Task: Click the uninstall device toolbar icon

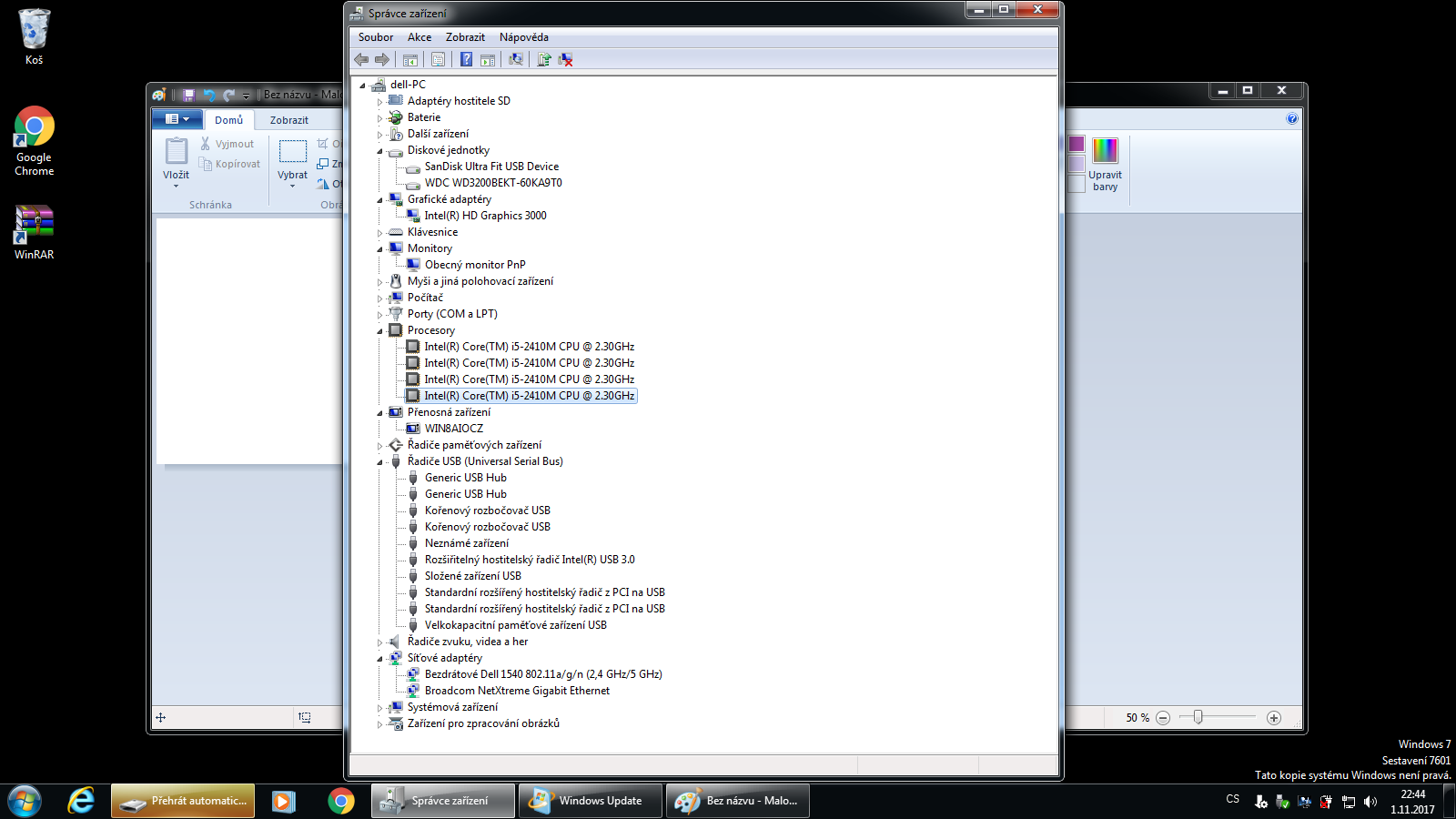Action: (565, 59)
